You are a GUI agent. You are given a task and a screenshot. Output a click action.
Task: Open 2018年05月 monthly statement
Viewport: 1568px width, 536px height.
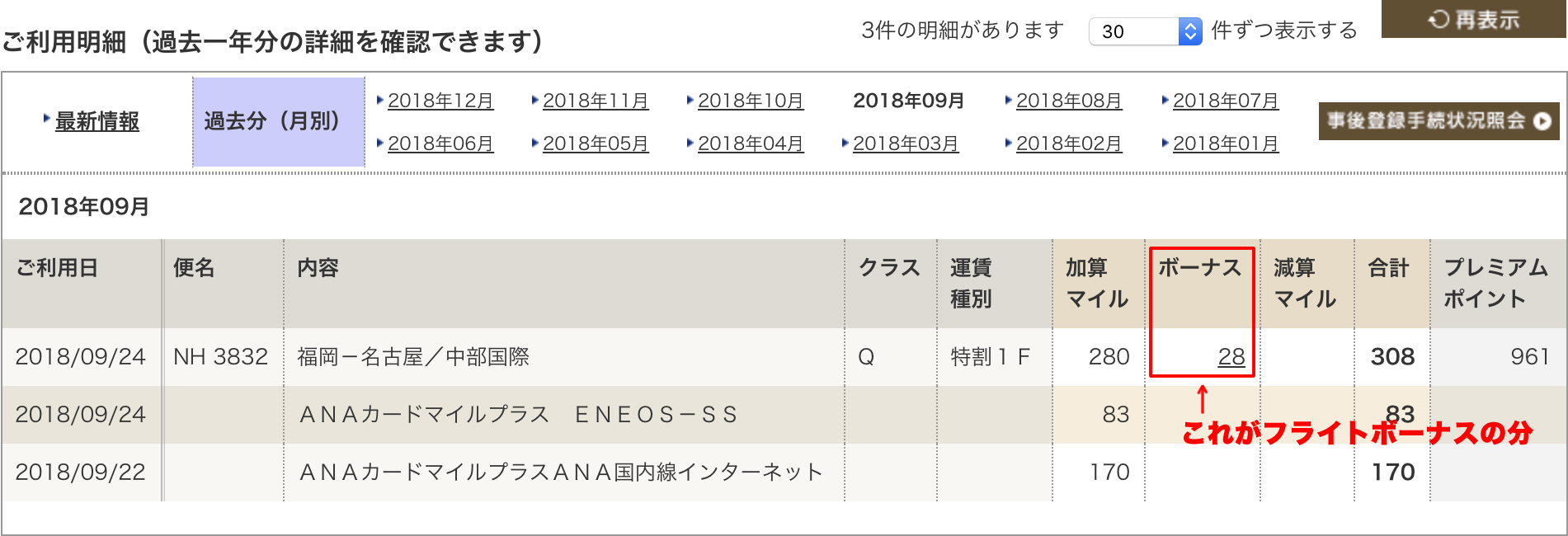point(596,143)
